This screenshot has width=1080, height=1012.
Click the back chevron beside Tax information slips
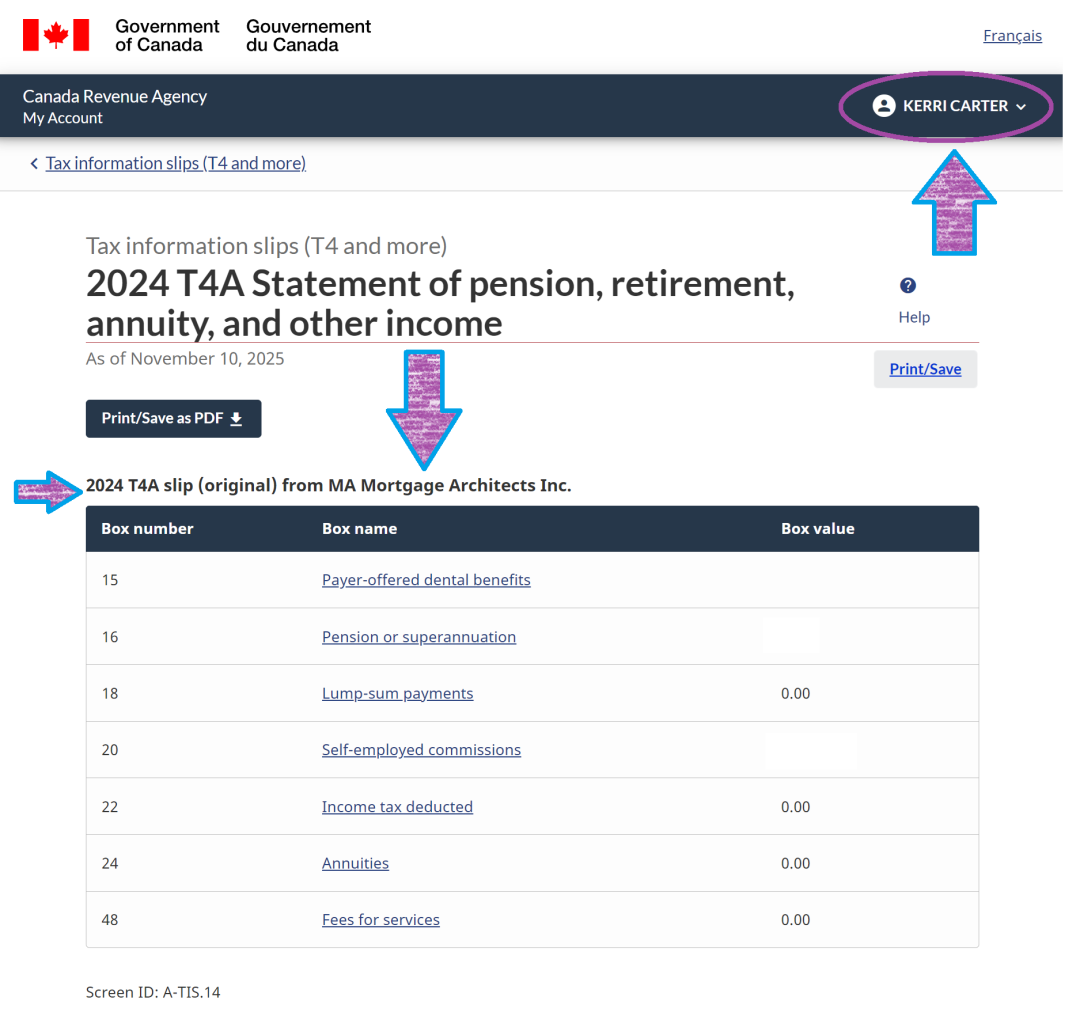34,164
